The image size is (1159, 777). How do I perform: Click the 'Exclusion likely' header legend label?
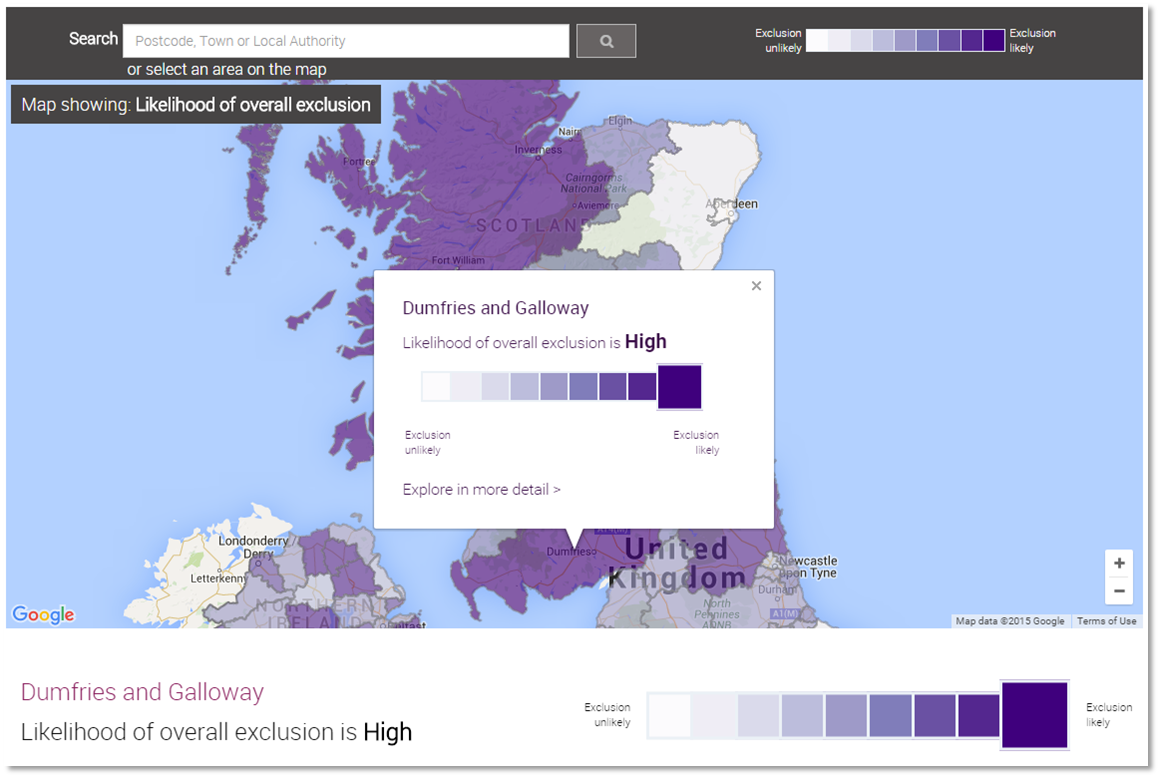pos(1033,41)
